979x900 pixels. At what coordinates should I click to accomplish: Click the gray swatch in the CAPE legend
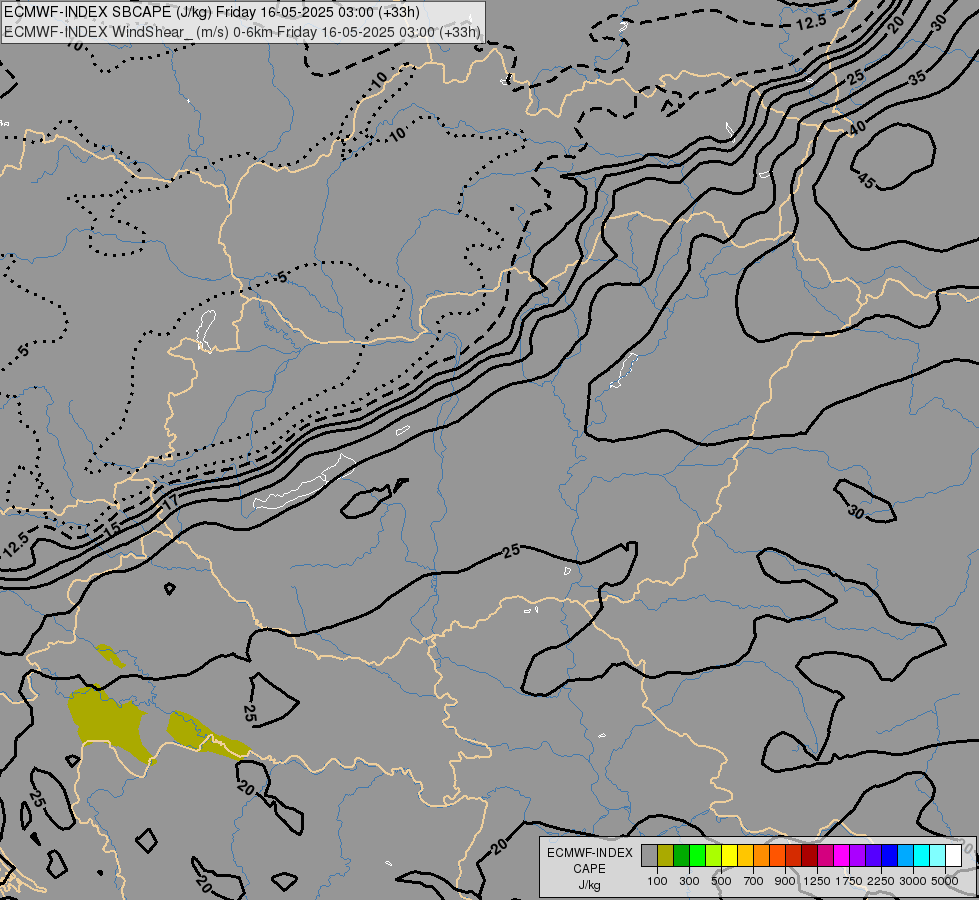pyautogui.click(x=649, y=855)
